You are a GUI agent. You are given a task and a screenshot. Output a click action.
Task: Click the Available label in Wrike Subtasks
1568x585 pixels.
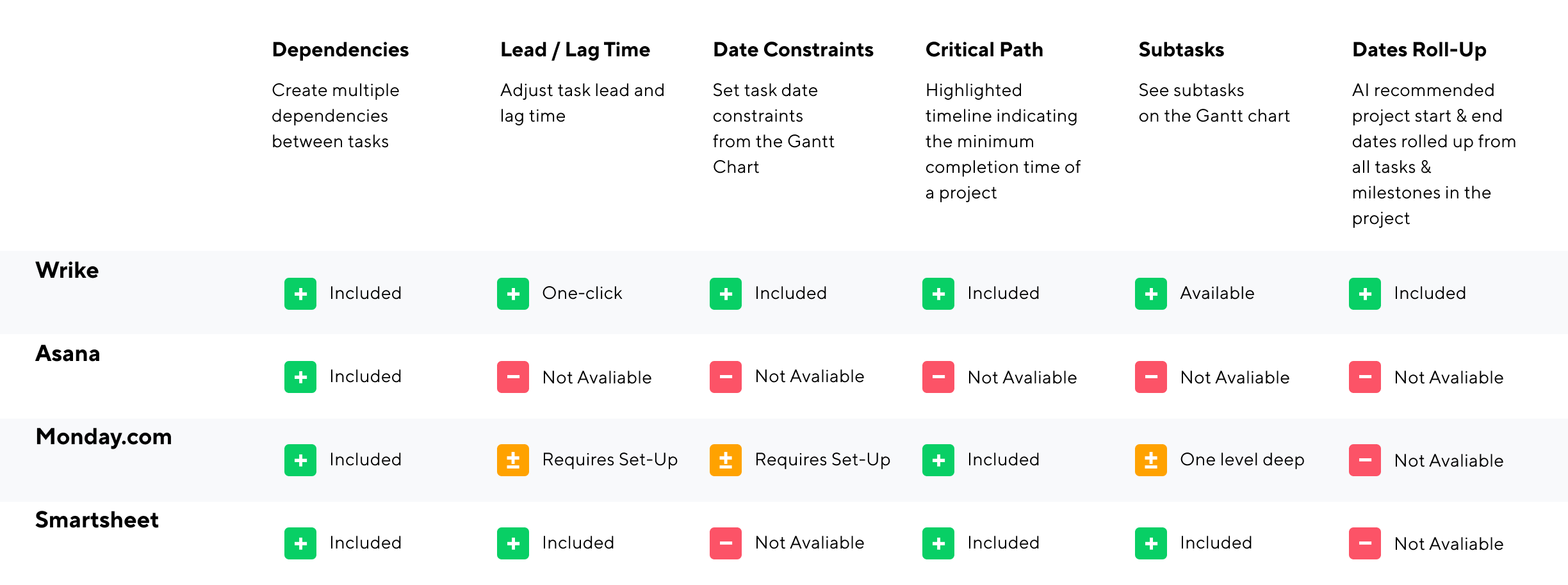1217,293
